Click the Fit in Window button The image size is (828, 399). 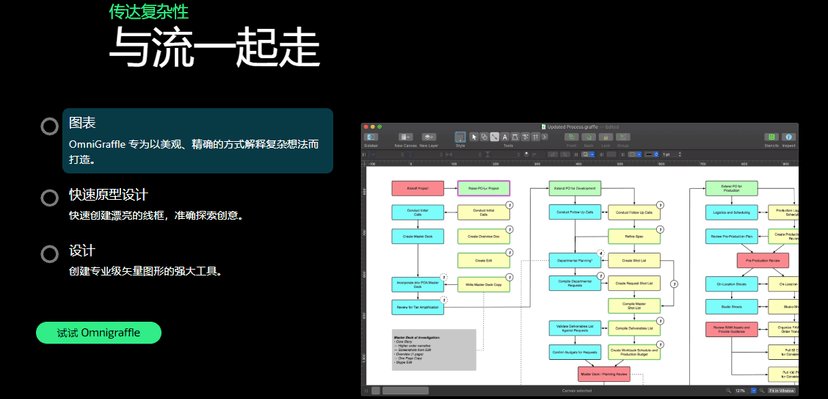[x=782, y=391]
